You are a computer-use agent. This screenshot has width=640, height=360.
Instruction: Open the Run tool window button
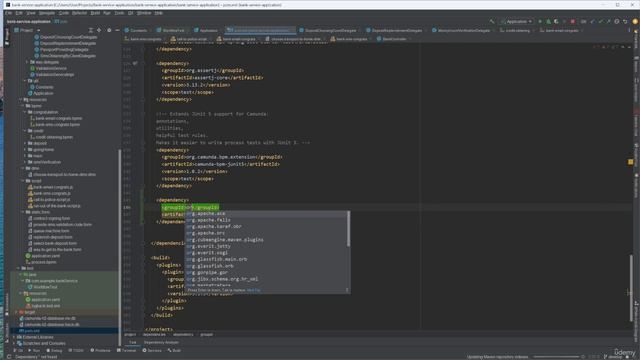pyautogui.click(x=34, y=351)
